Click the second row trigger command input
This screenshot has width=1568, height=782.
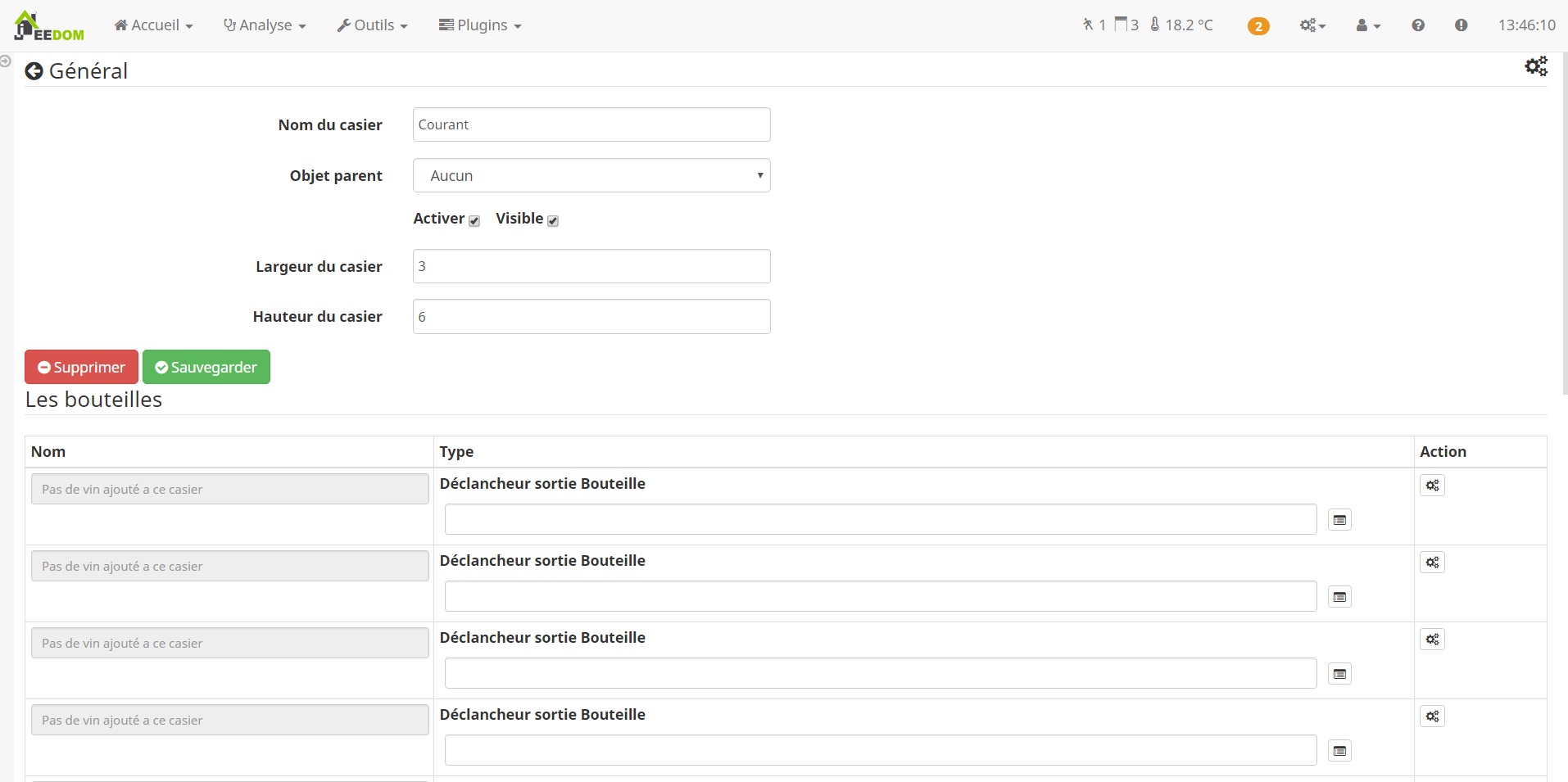point(881,596)
